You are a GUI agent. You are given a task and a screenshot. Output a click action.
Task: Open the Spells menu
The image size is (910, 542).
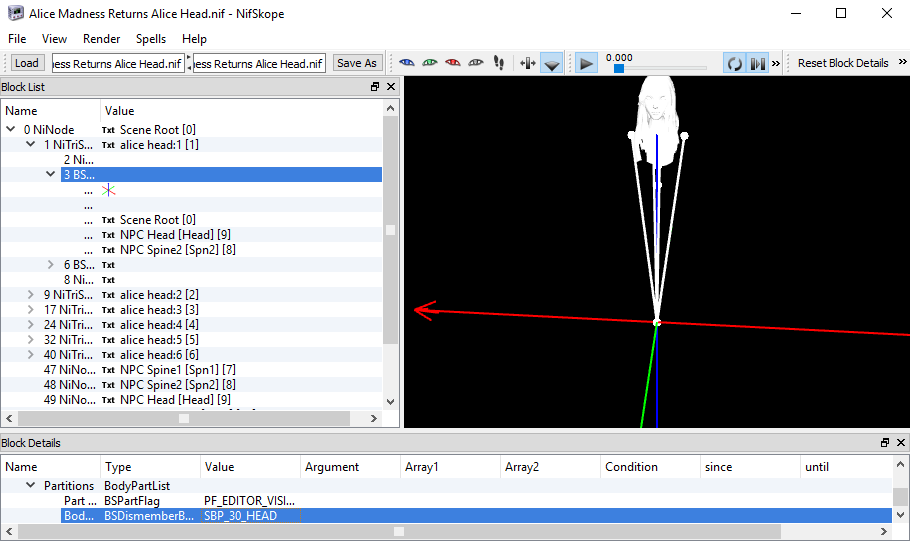click(x=151, y=39)
